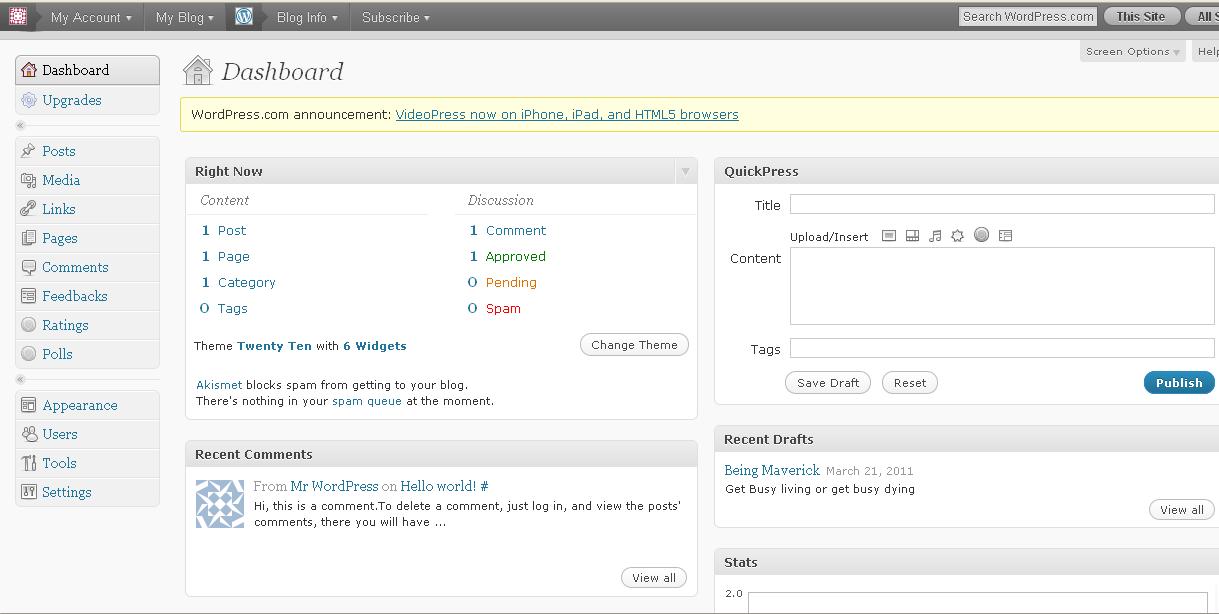Collapse the Right Now widget using its arrow
Image resolution: width=1219 pixels, height=614 pixels.
click(x=685, y=171)
